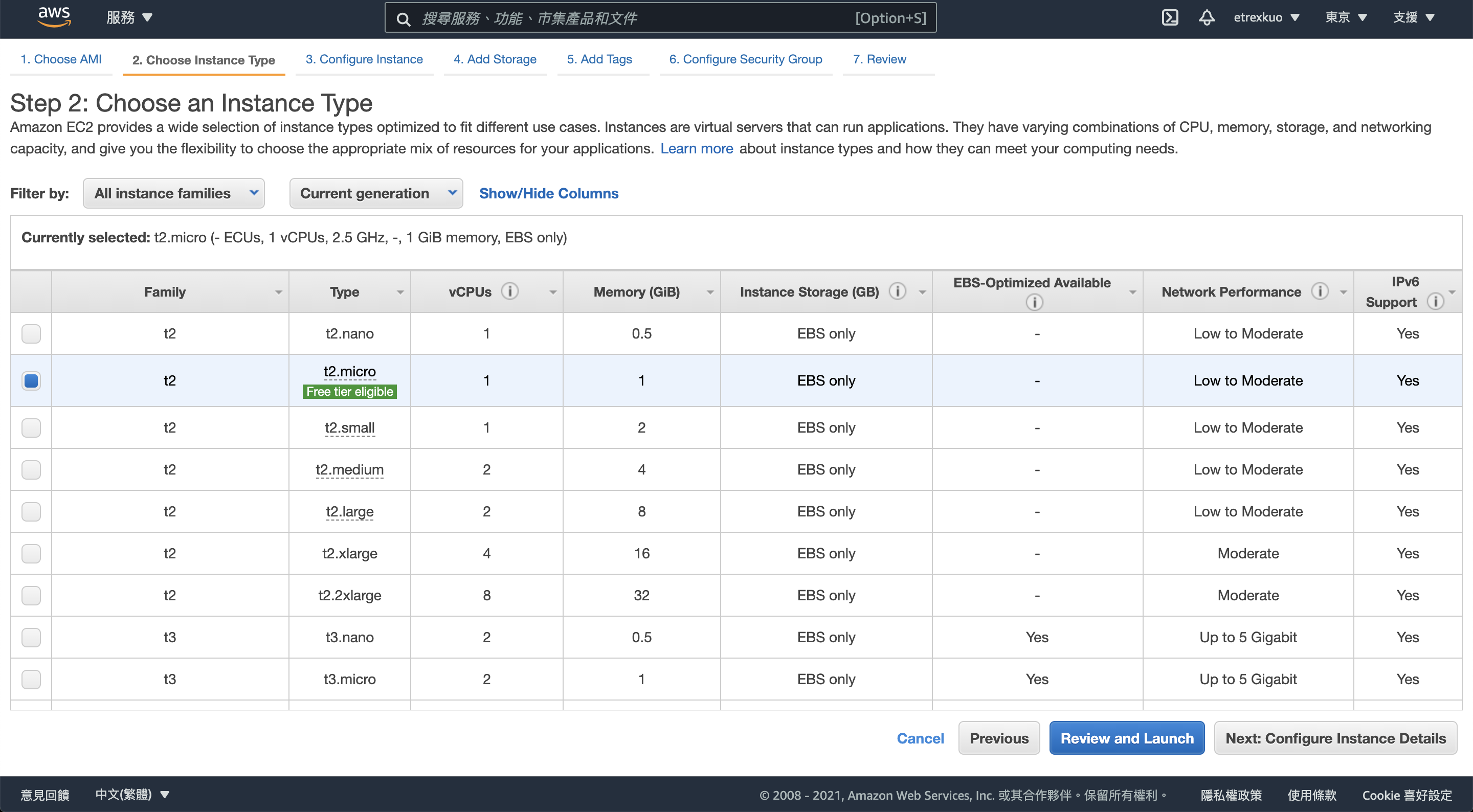Image resolution: width=1473 pixels, height=812 pixels.
Task: Click Next: Configure Instance Details button
Action: pos(1336,738)
